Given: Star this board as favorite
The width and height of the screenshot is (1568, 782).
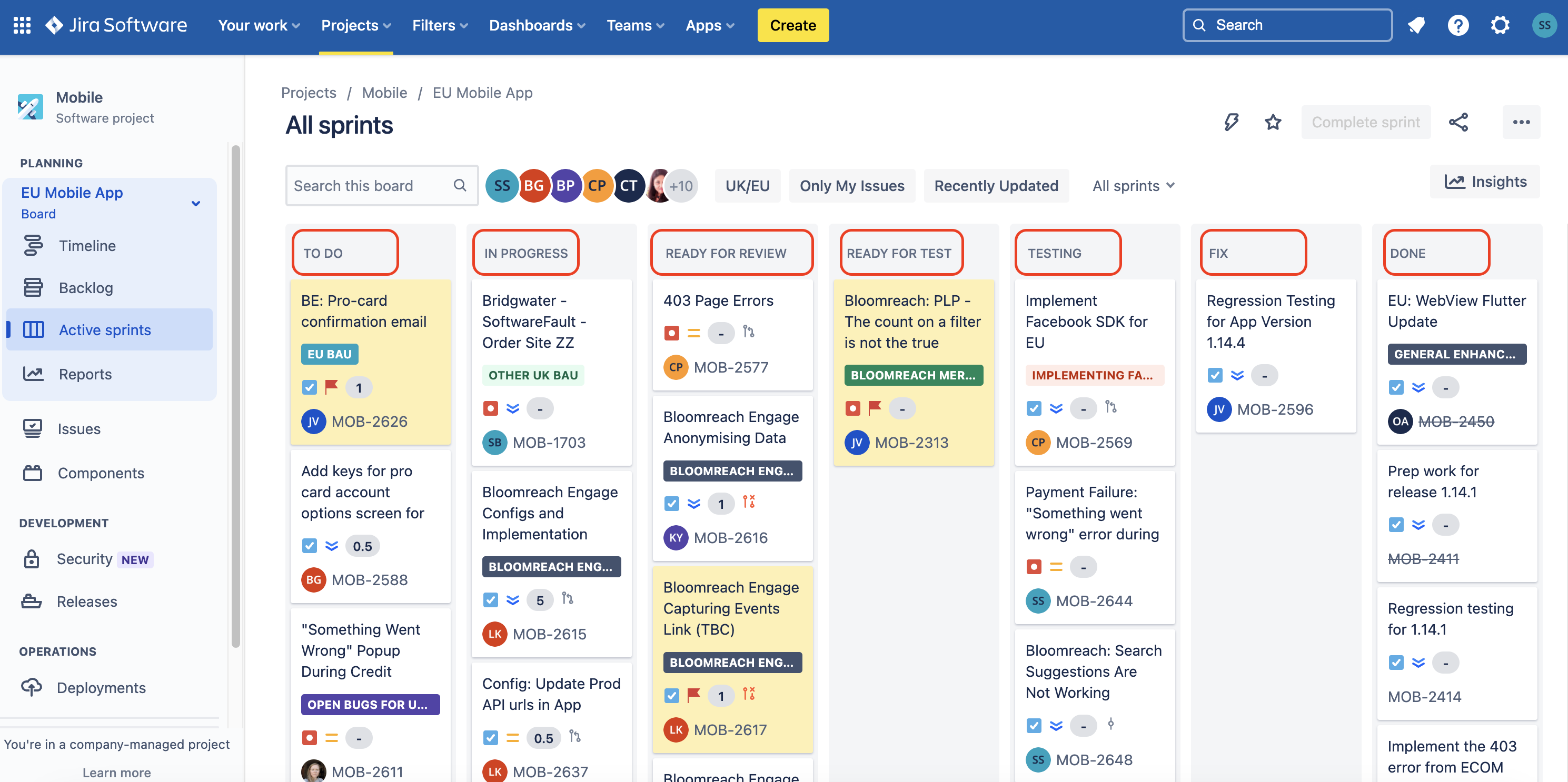Looking at the screenshot, I should (1273, 122).
